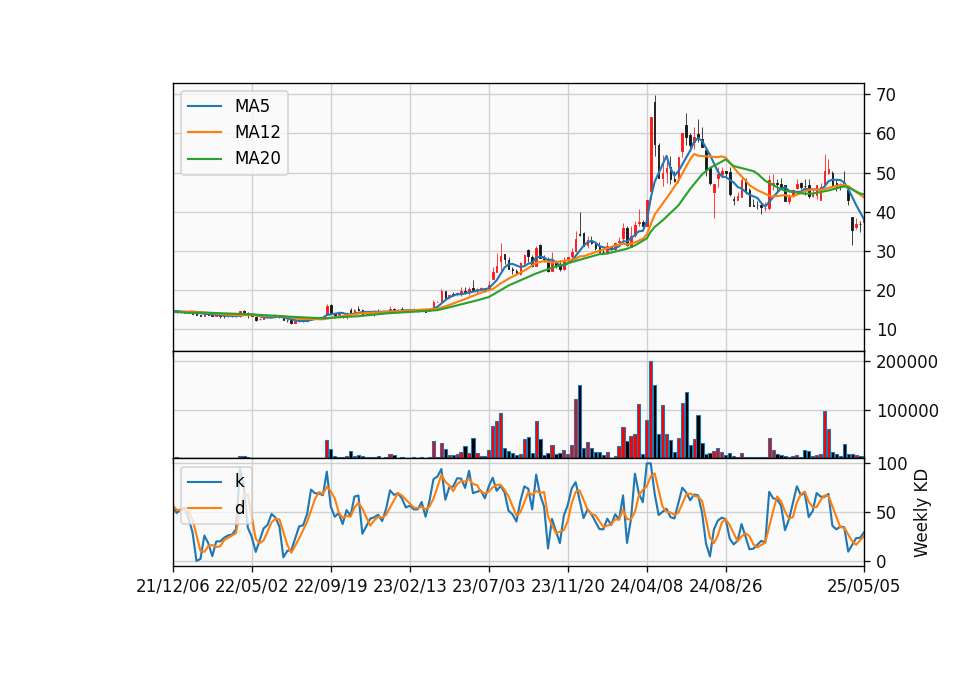The width and height of the screenshot is (960, 690).
Task: Click the 24/04/08 date tick label
Action: coord(647,586)
